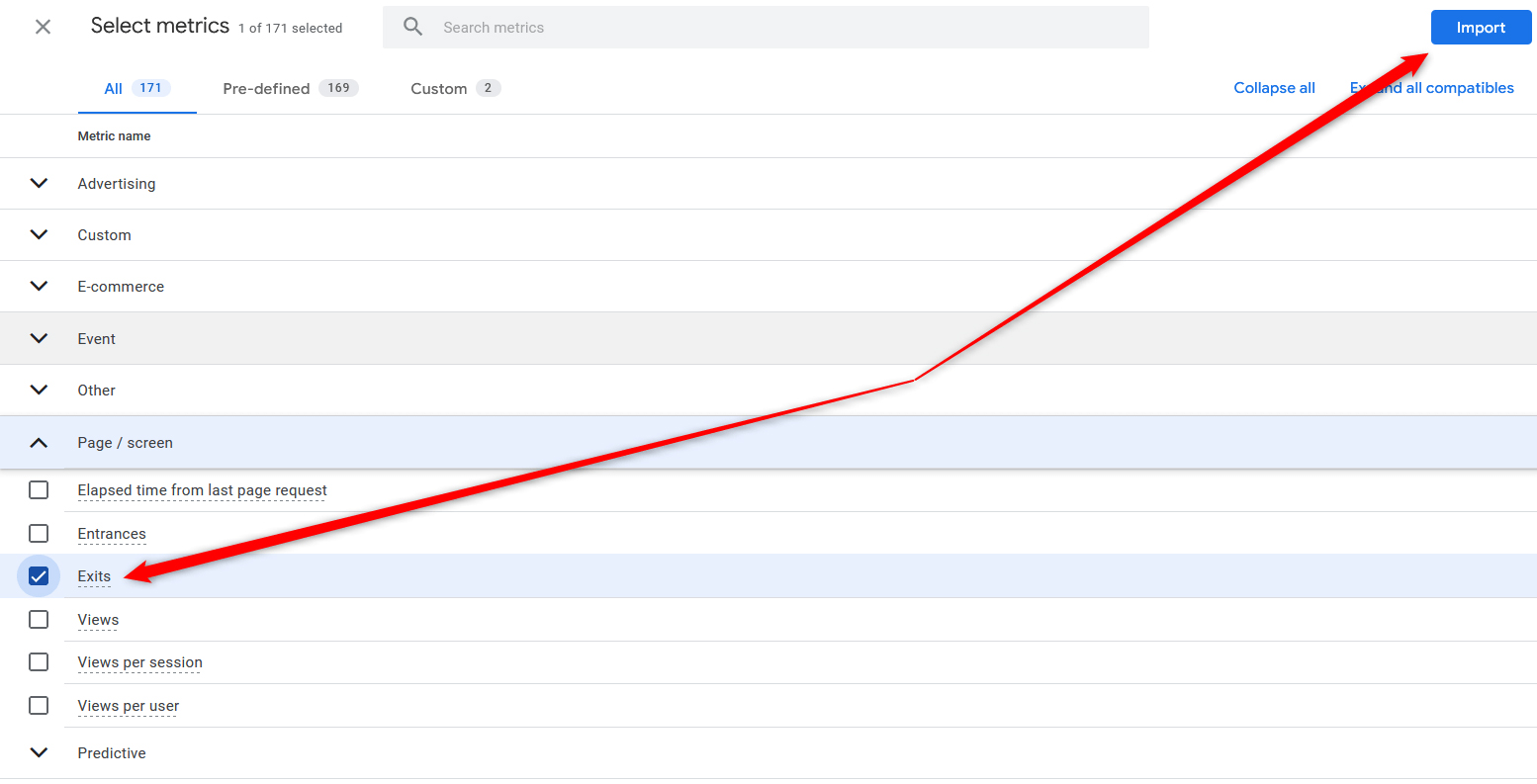
Task: Enable the Views per session metric
Action: (x=39, y=661)
